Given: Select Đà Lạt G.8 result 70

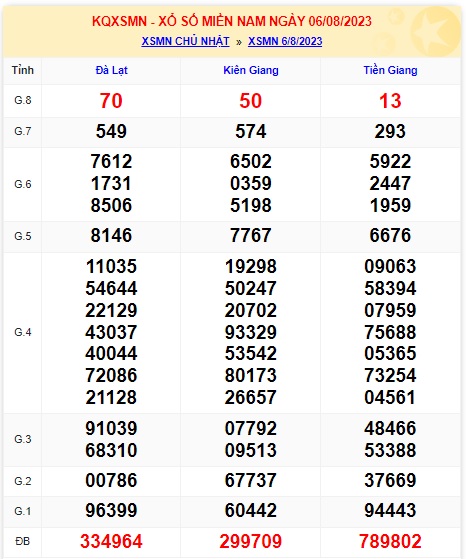Looking at the screenshot, I should pyautogui.click(x=111, y=101).
